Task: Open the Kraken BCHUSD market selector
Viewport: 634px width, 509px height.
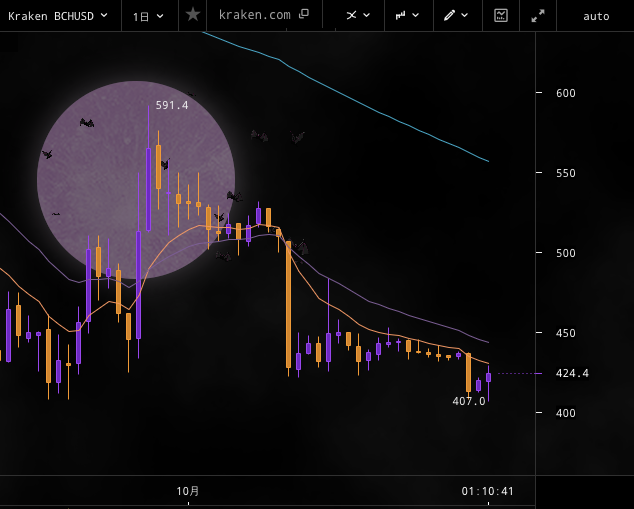Action: point(58,16)
